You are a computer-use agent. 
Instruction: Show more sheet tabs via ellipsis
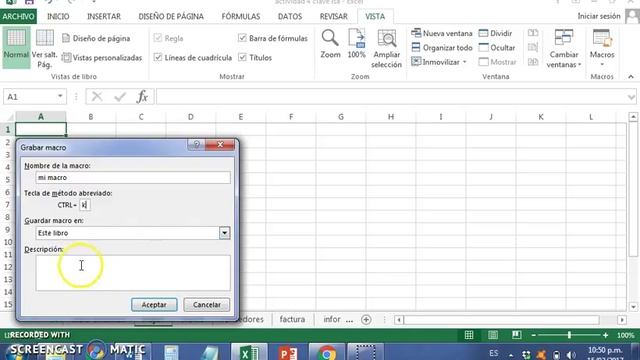click(x=349, y=320)
